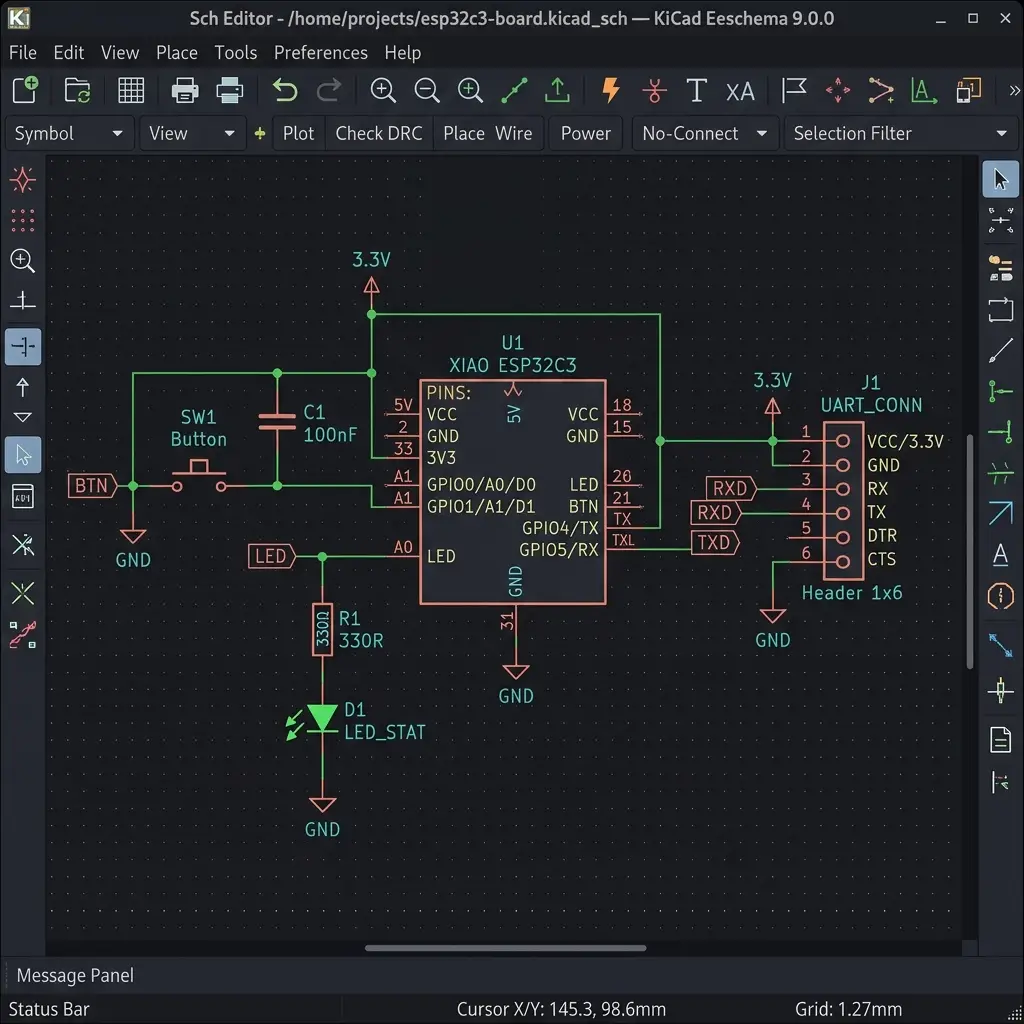Viewport: 1024px width, 1024px height.
Task: Click the large T text icon
Action: pos(697,90)
